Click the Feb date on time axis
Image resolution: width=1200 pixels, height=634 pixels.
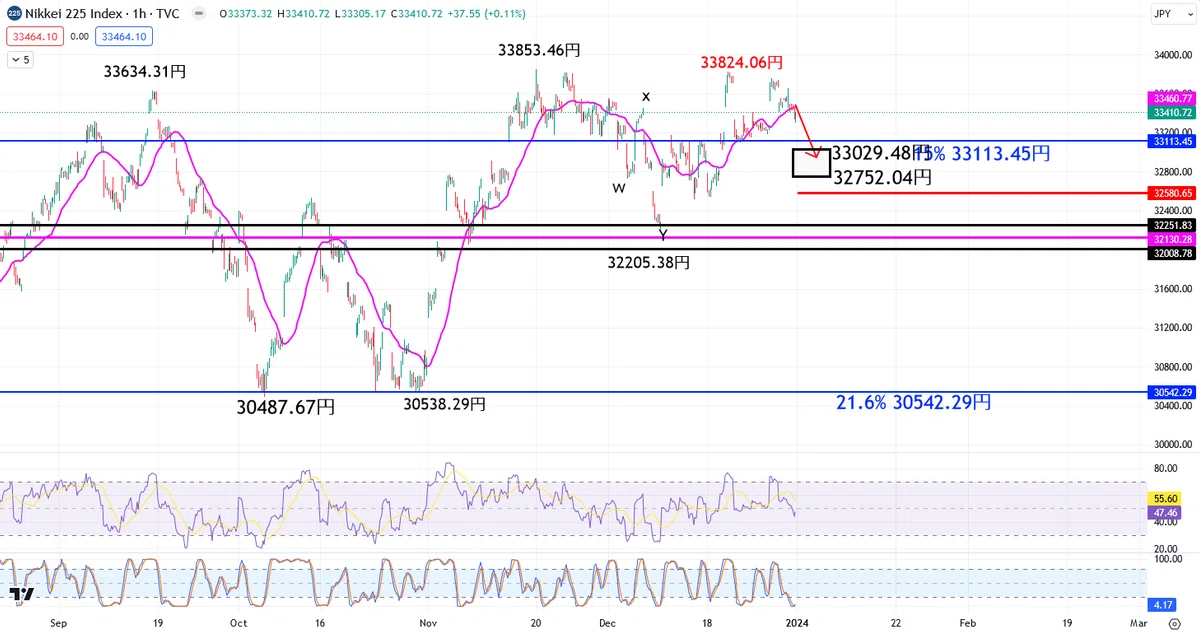[967, 621]
